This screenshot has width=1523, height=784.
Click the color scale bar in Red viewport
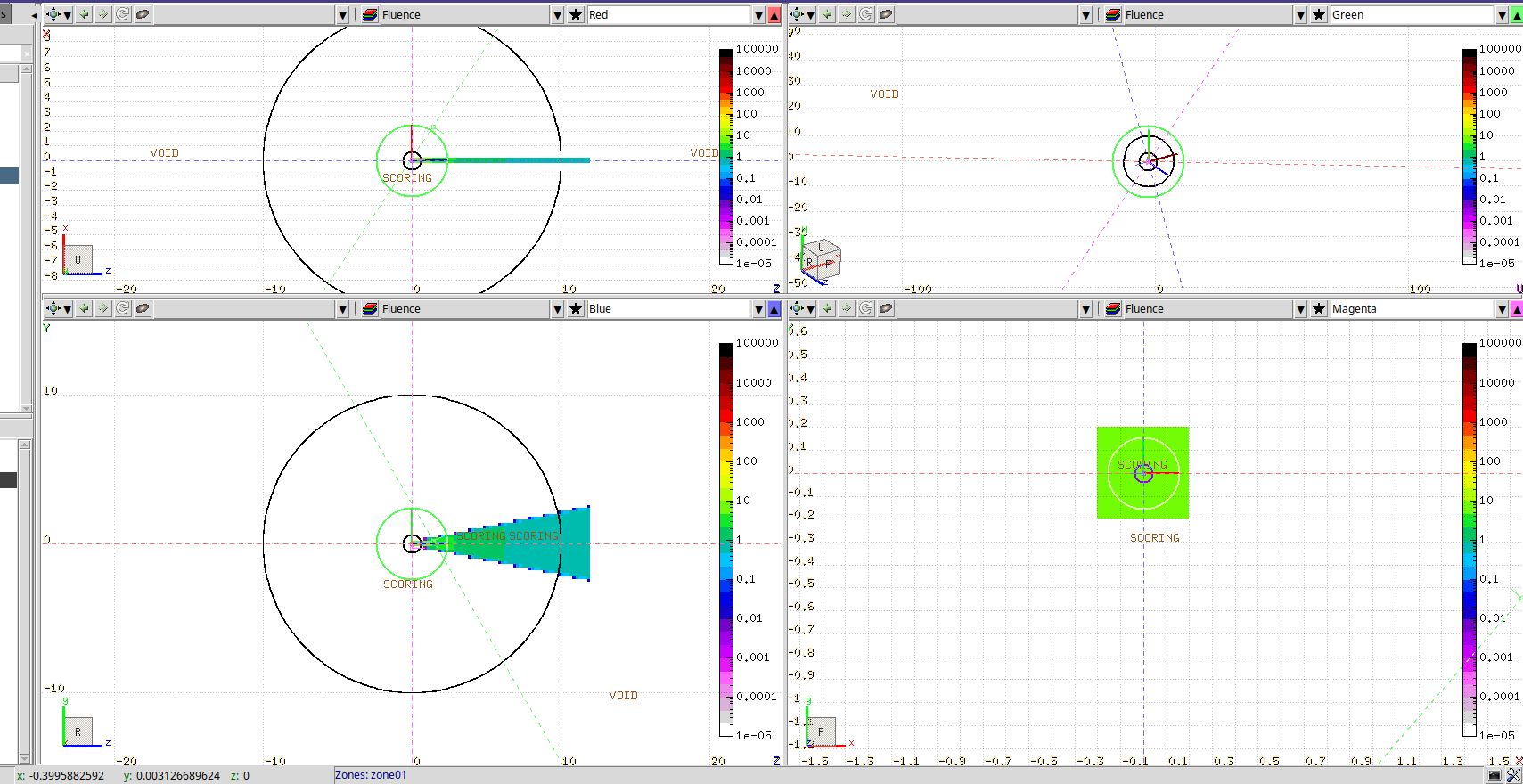725,156
